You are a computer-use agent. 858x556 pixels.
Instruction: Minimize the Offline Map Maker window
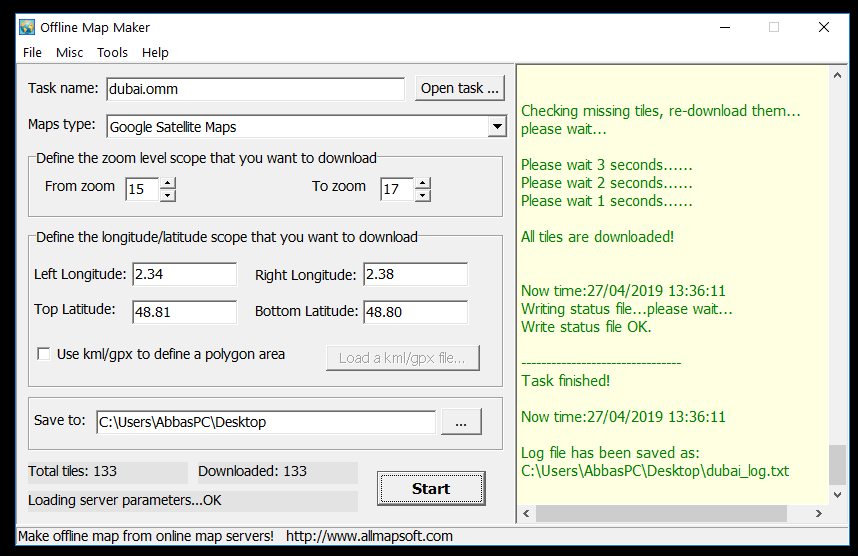(x=725, y=27)
